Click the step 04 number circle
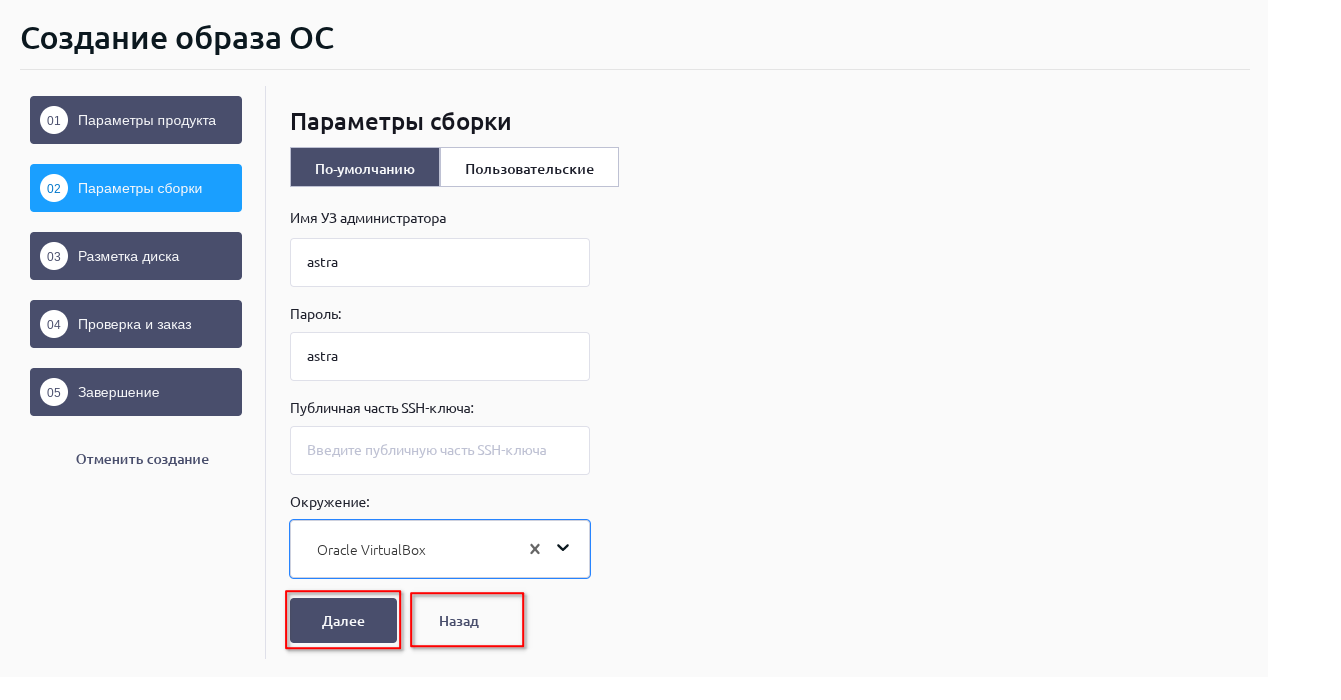The image size is (1341, 700). [54, 324]
